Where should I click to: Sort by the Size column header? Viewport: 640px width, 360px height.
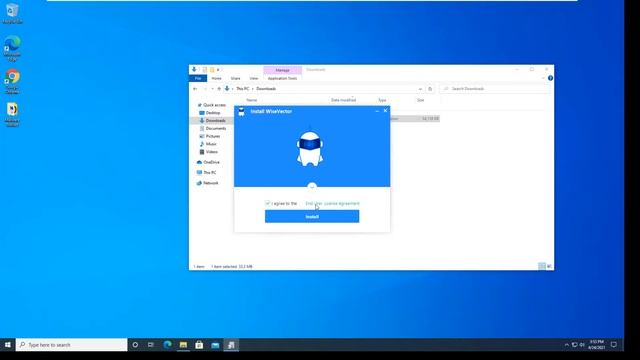tap(420, 100)
